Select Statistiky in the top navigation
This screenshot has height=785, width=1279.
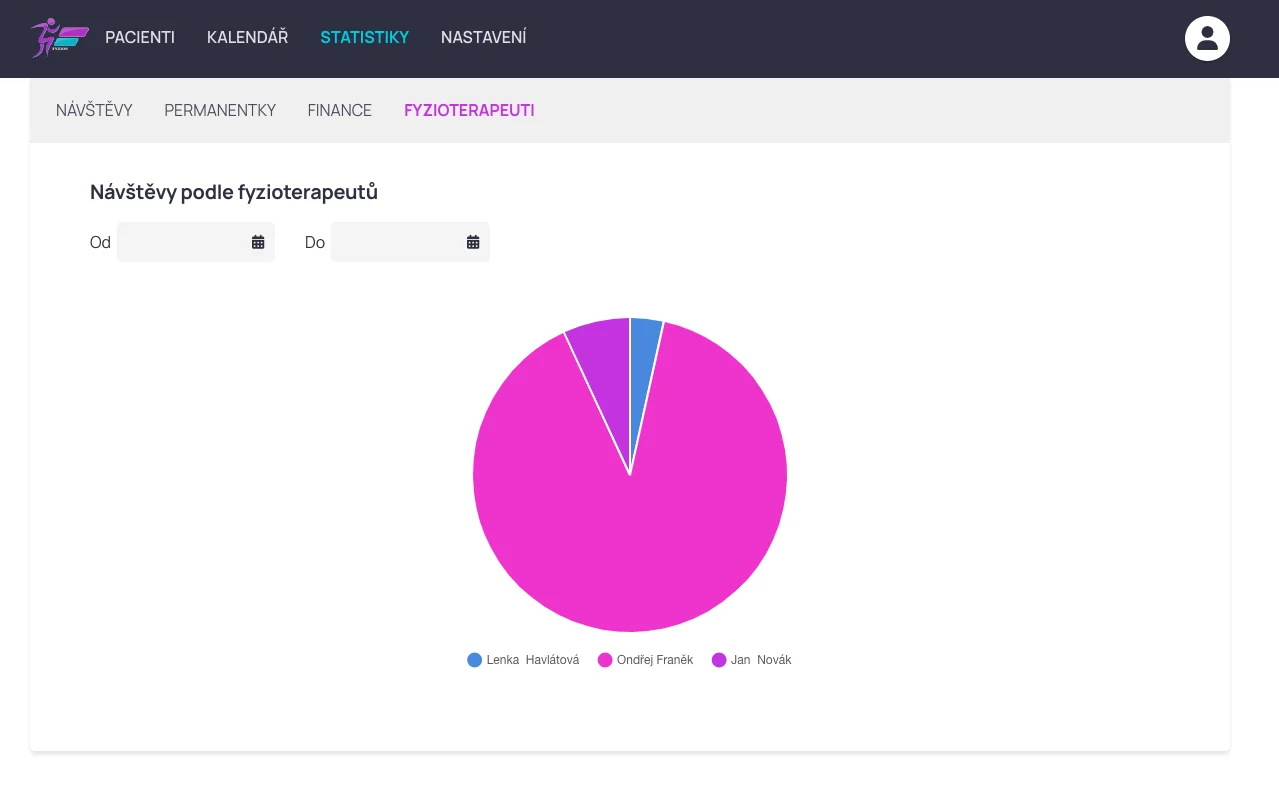[x=364, y=38]
